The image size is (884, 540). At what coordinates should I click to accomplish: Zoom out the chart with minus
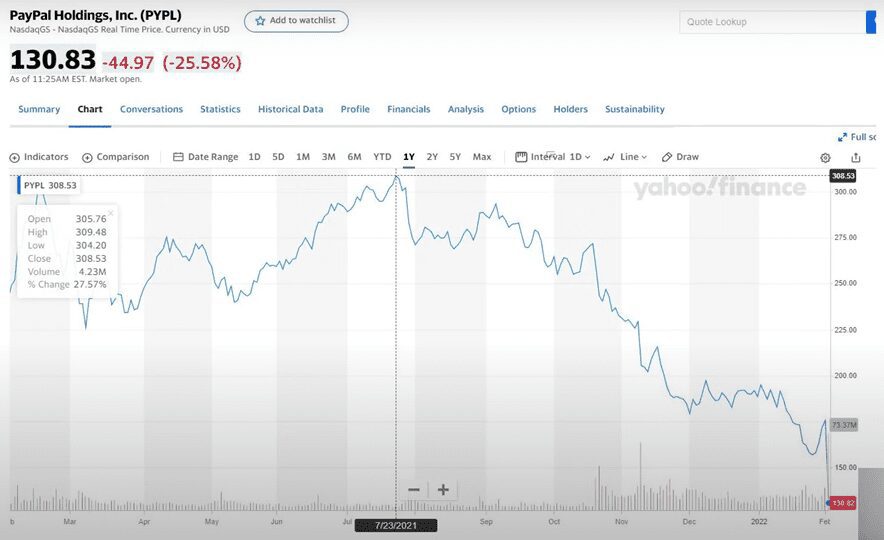point(414,490)
